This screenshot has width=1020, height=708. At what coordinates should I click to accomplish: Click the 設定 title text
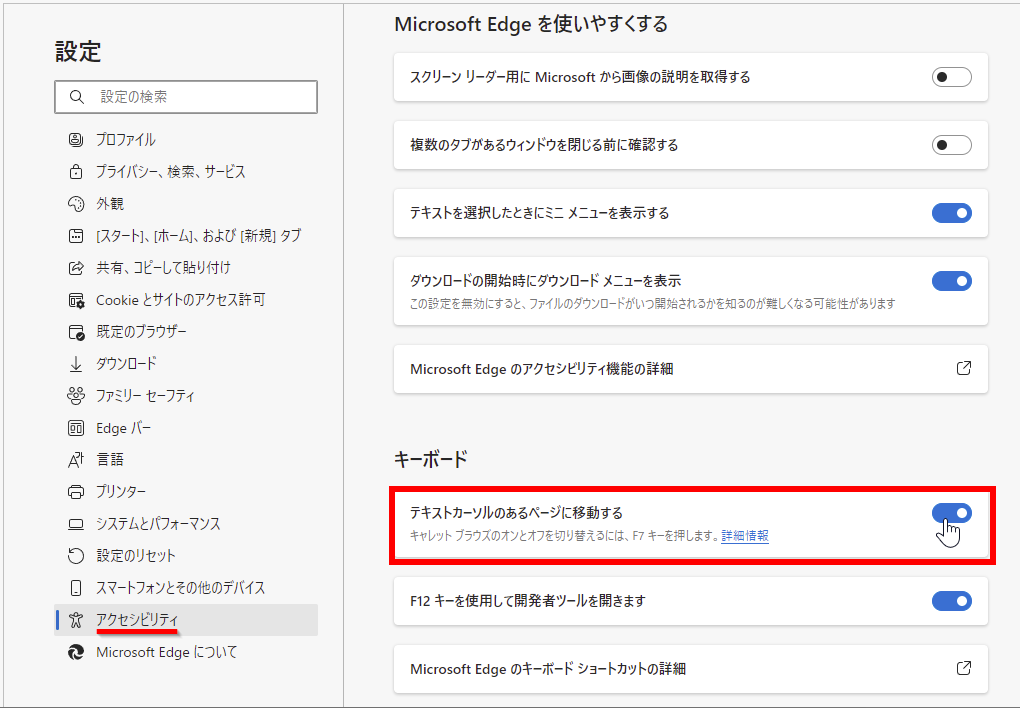[78, 51]
